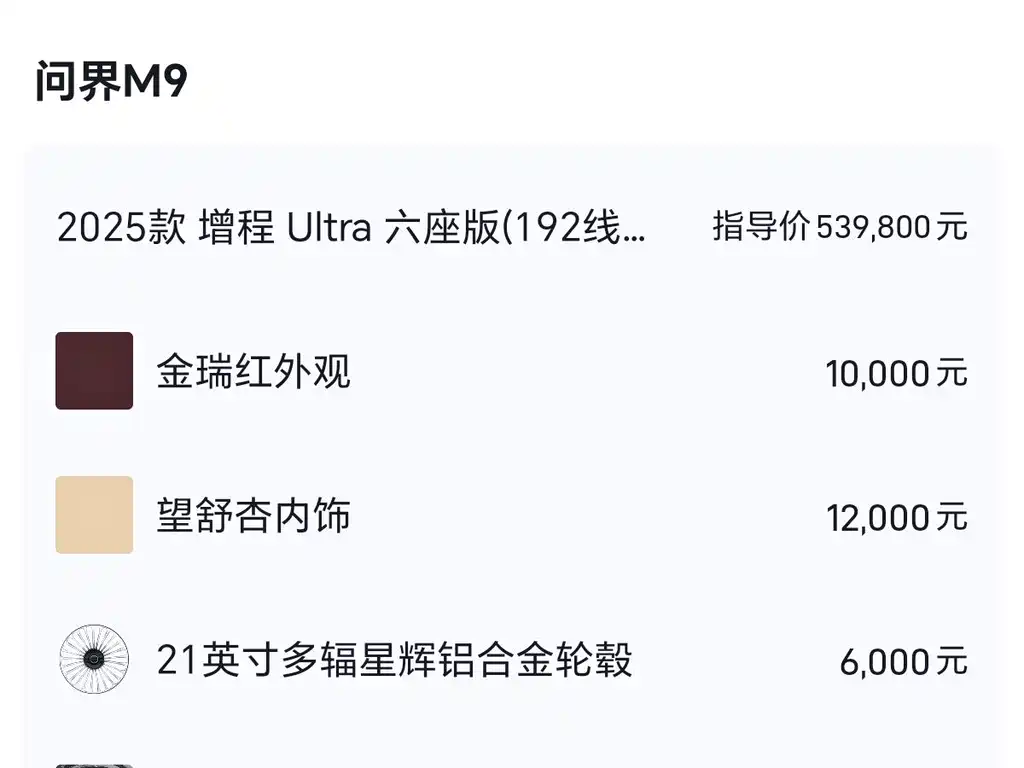This screenshot has height=768, width=1024.
Task: Open the 望舒杏内饰 option row
Action: [x=511, y=515]
